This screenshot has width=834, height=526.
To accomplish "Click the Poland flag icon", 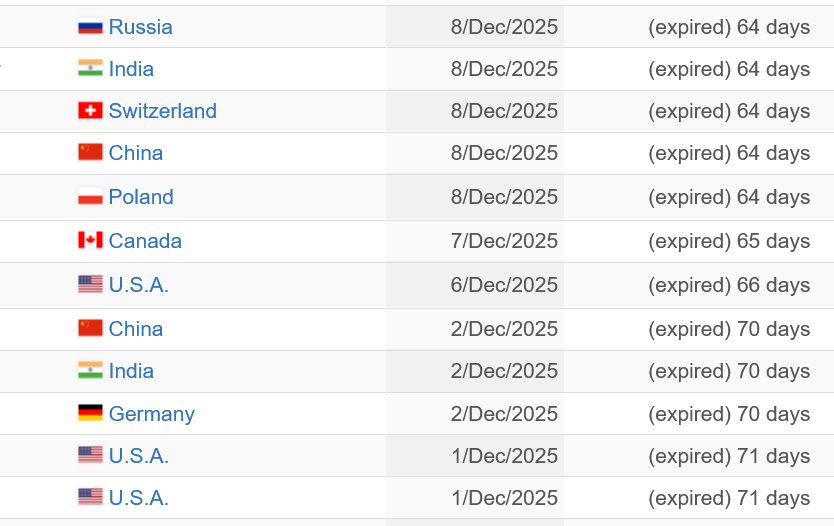I will click(90, 197).
